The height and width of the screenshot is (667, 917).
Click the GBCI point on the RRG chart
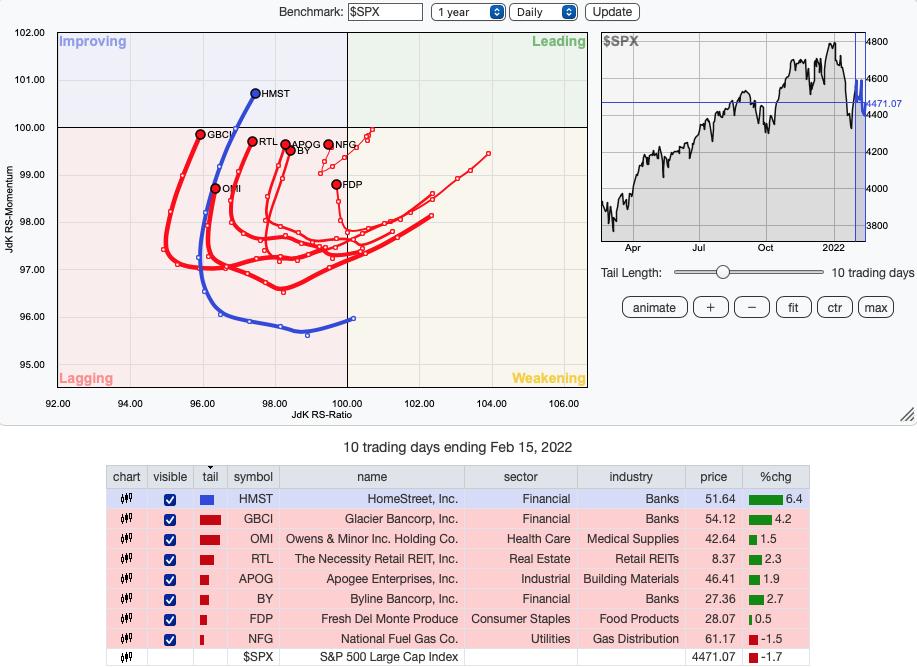click(x=200, y=134)
